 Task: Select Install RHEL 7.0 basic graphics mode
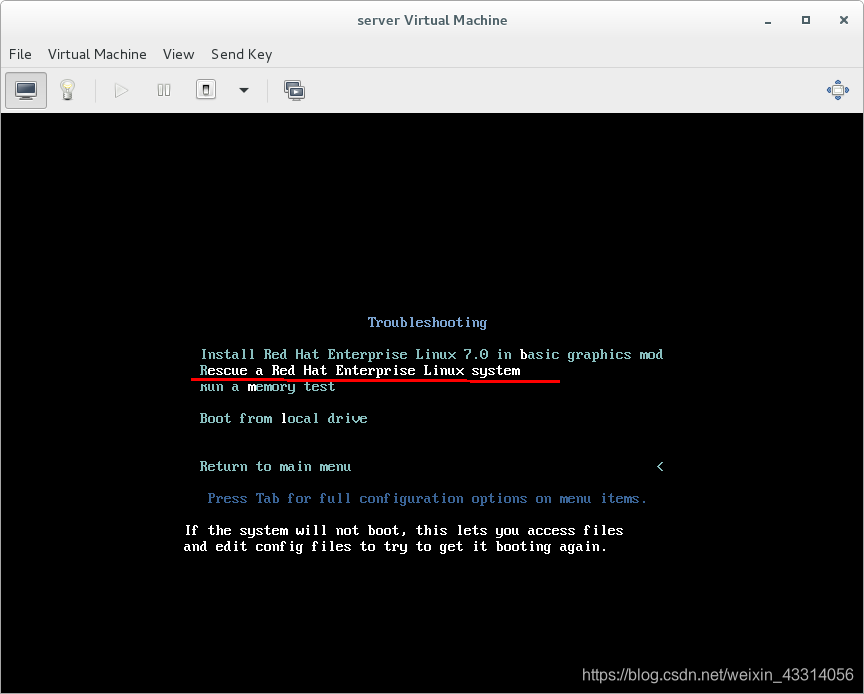coord(431,354)
